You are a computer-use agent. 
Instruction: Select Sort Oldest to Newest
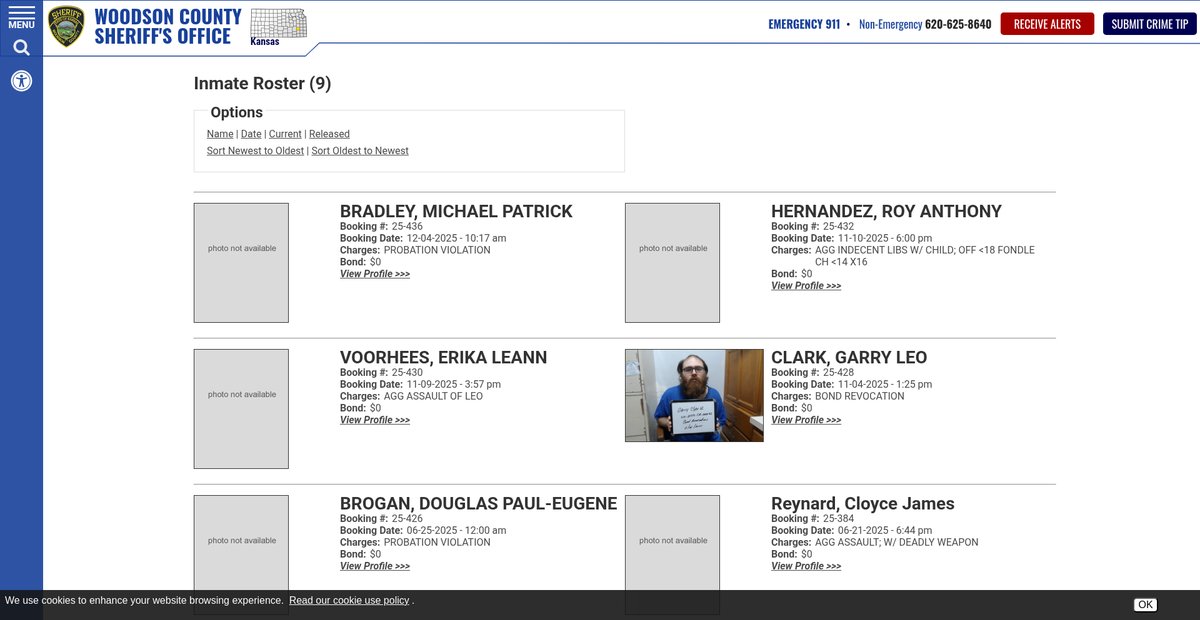[360, 151]
